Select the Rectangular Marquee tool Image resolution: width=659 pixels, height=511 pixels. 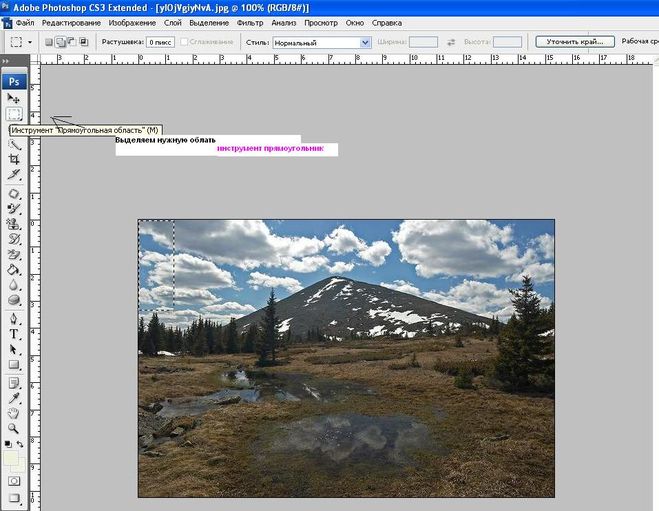click(x=13, y=114)
